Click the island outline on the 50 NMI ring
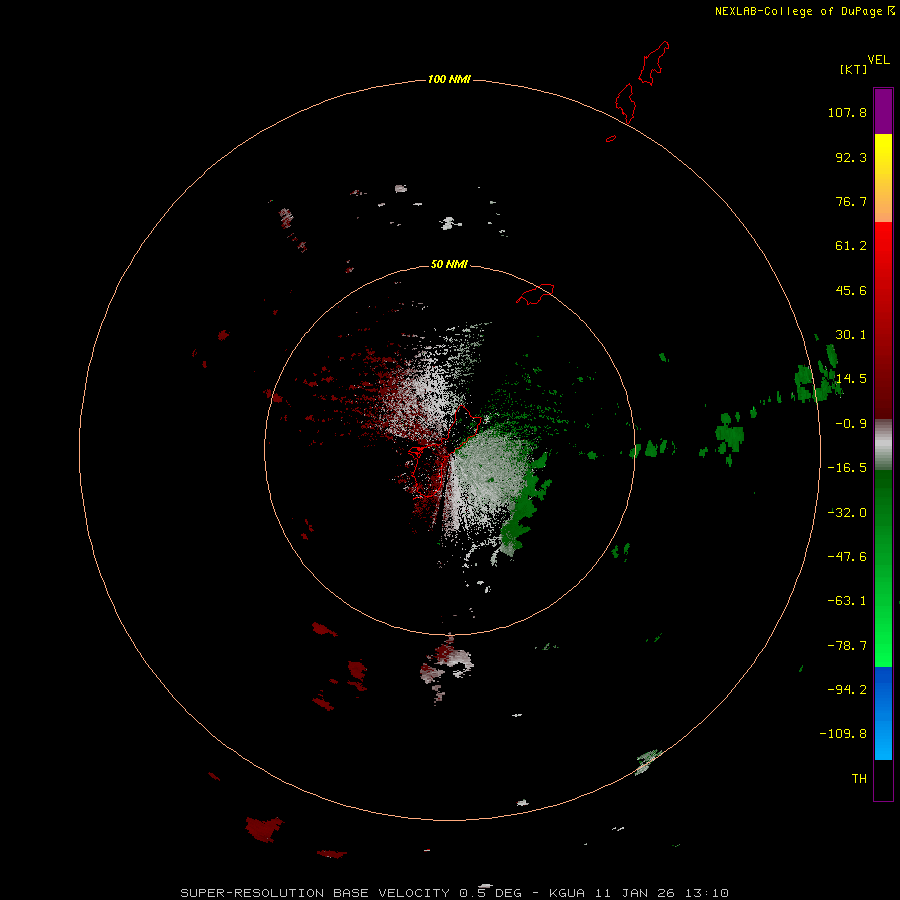The height and width of the screenshot is (900, 900). pos(536,294)
